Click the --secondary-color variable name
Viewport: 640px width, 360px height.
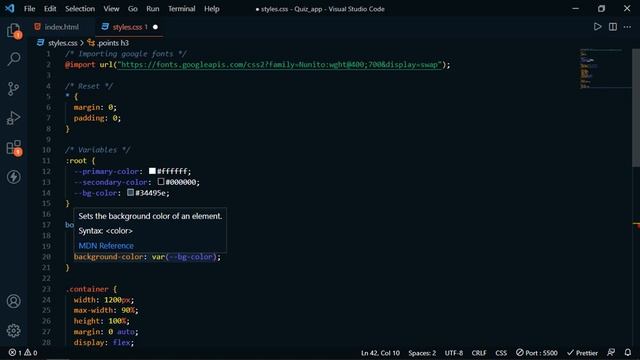pos(111,182)
